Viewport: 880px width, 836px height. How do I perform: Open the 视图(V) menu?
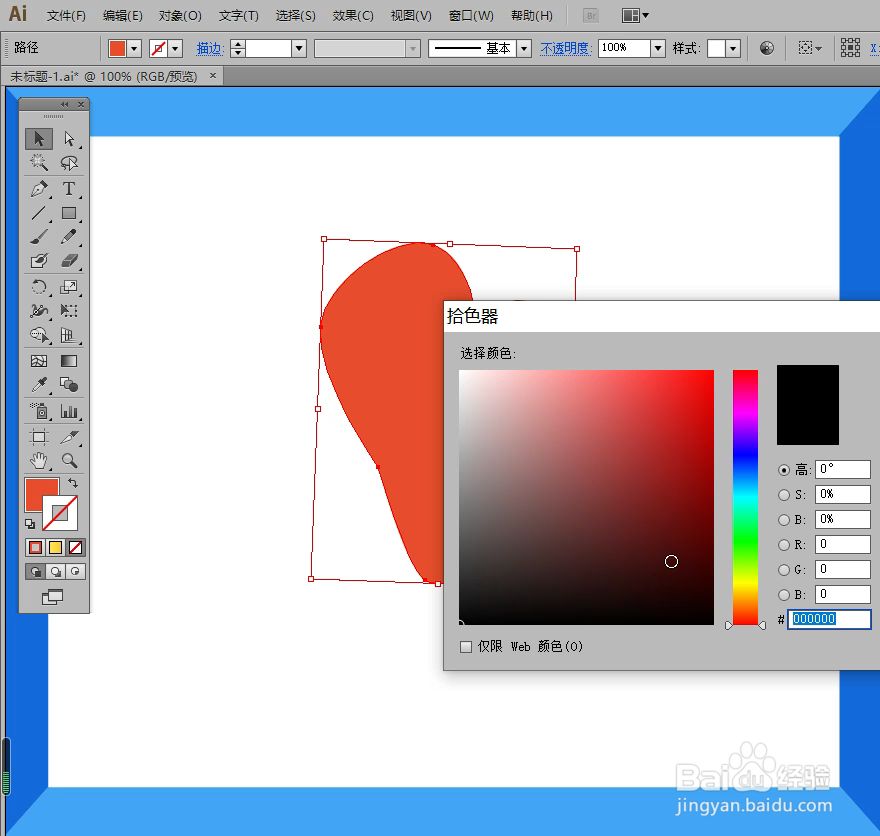[411, 16]
